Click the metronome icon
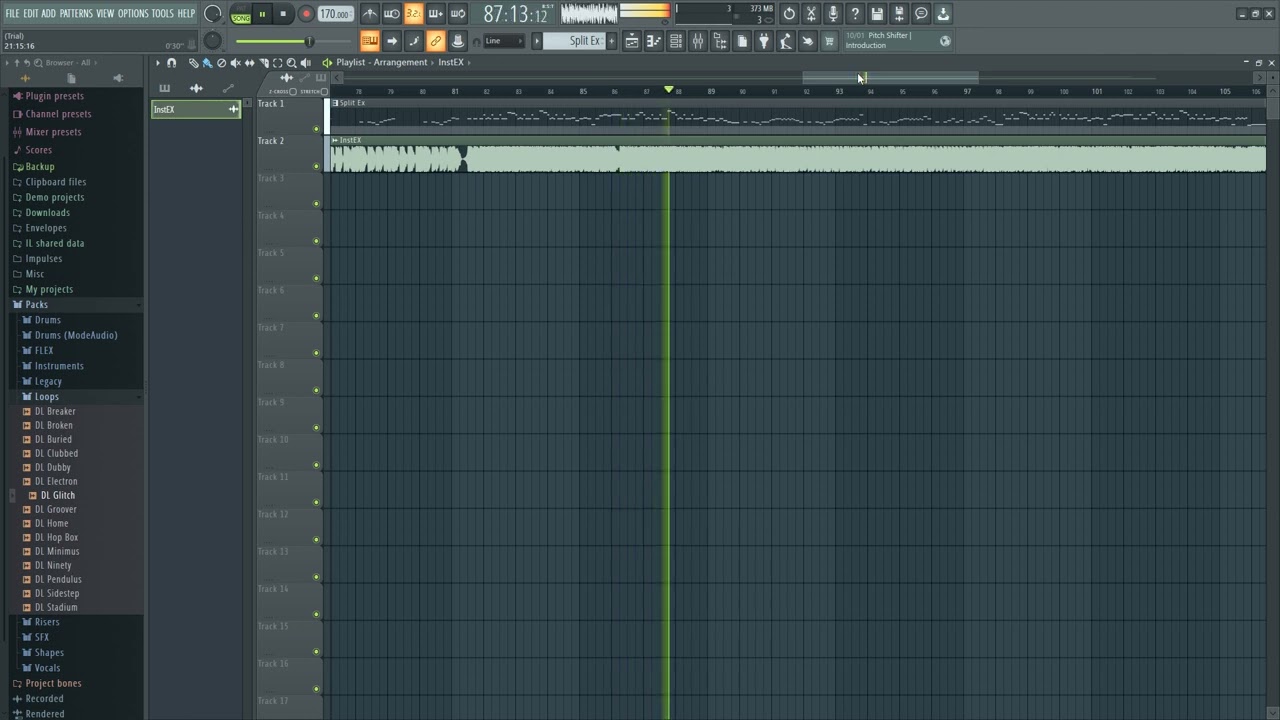 click(369, 14)
